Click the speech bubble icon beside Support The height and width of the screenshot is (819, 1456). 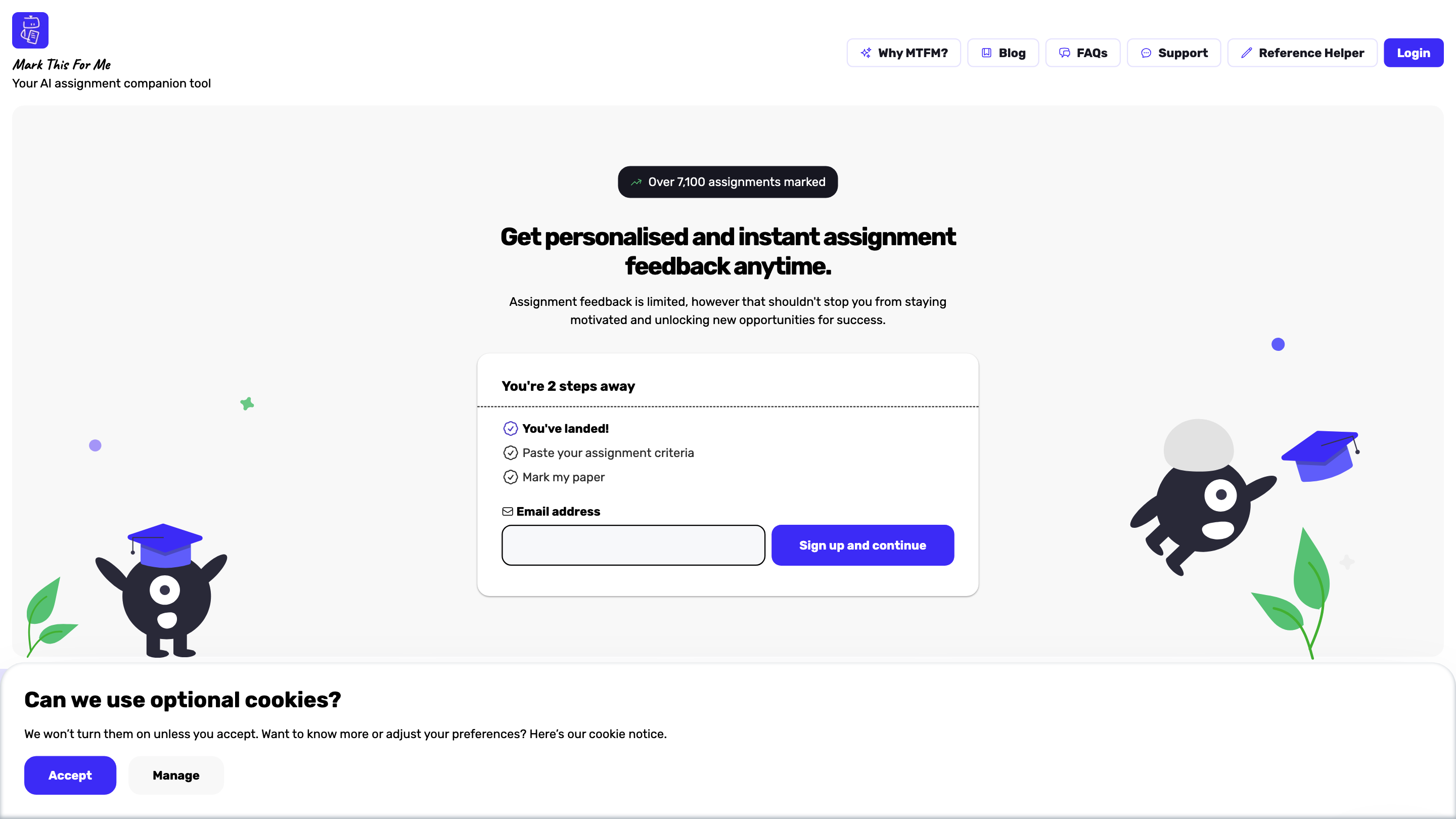[x=1146, y=53]
